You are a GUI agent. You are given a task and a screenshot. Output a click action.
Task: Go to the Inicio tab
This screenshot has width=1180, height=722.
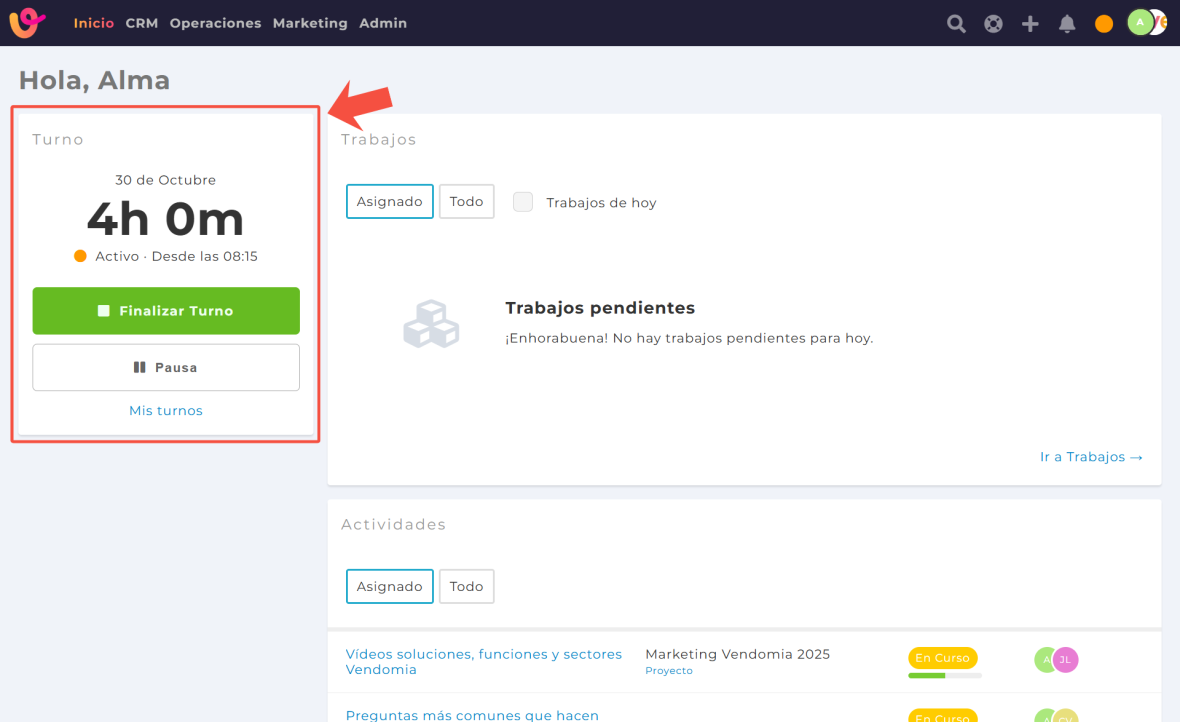point(93,23)
